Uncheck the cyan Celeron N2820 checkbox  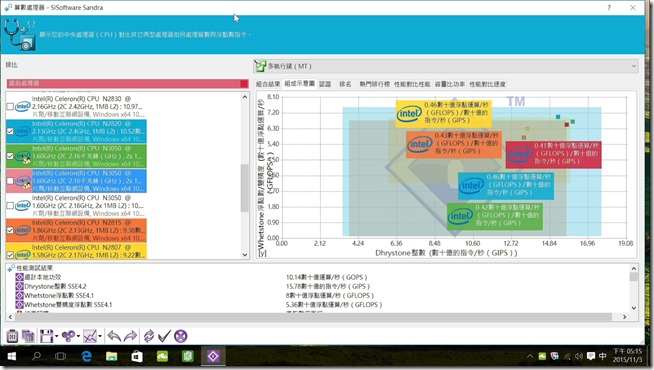[10, 131]
